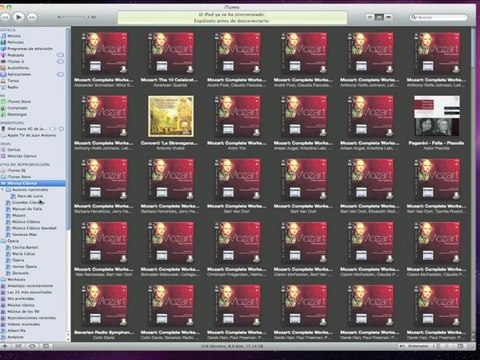Screen dimensions: 480x360
Task: Open the Aplicaciones library
Action: [19, 74]
